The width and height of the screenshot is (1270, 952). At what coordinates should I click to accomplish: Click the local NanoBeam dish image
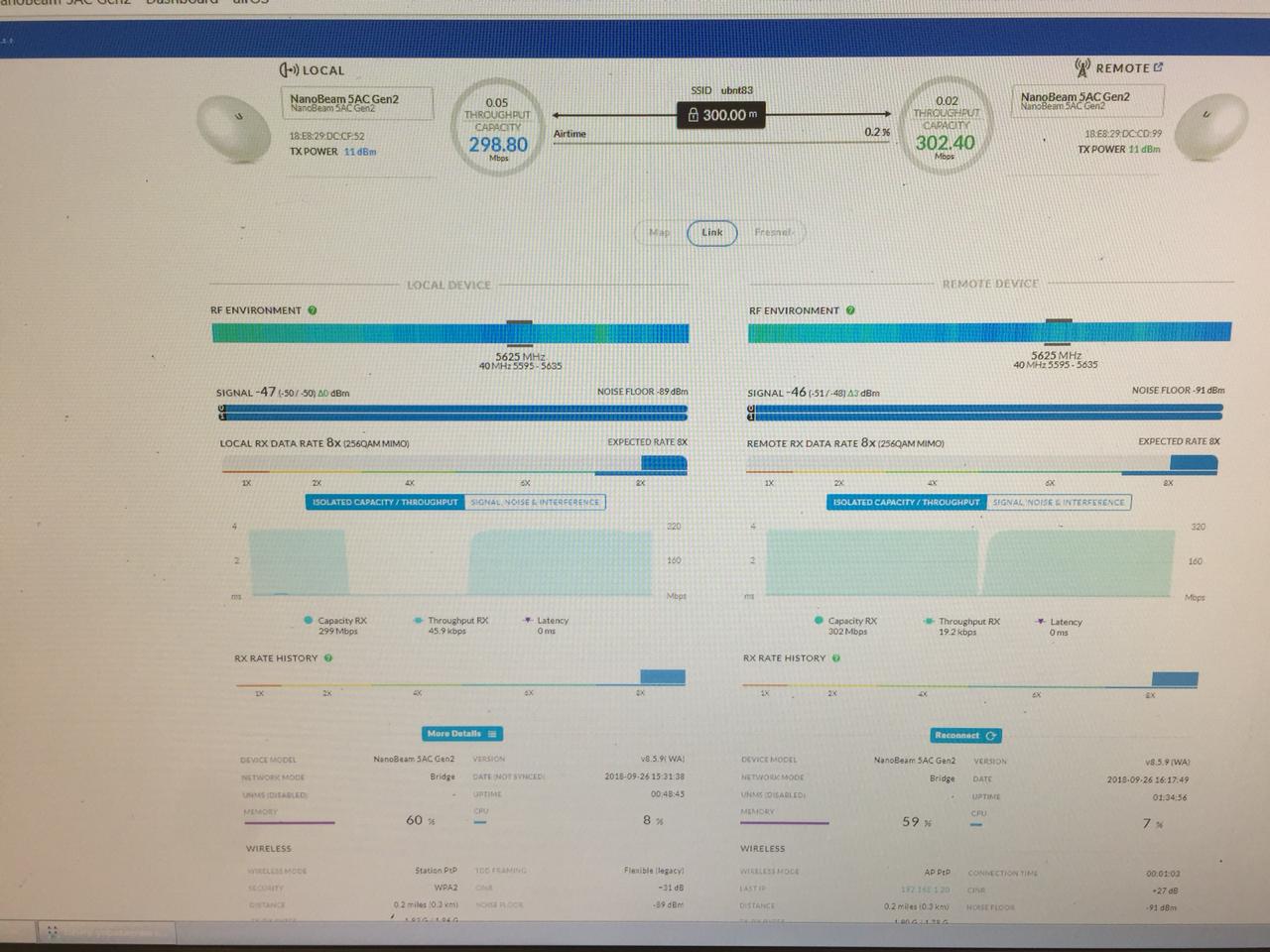point(234,128)
